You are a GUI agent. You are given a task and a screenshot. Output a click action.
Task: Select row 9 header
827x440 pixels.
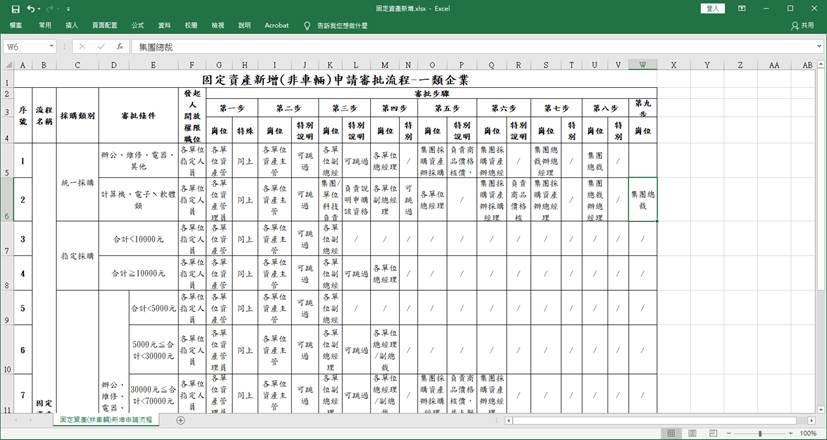[7, 308]
